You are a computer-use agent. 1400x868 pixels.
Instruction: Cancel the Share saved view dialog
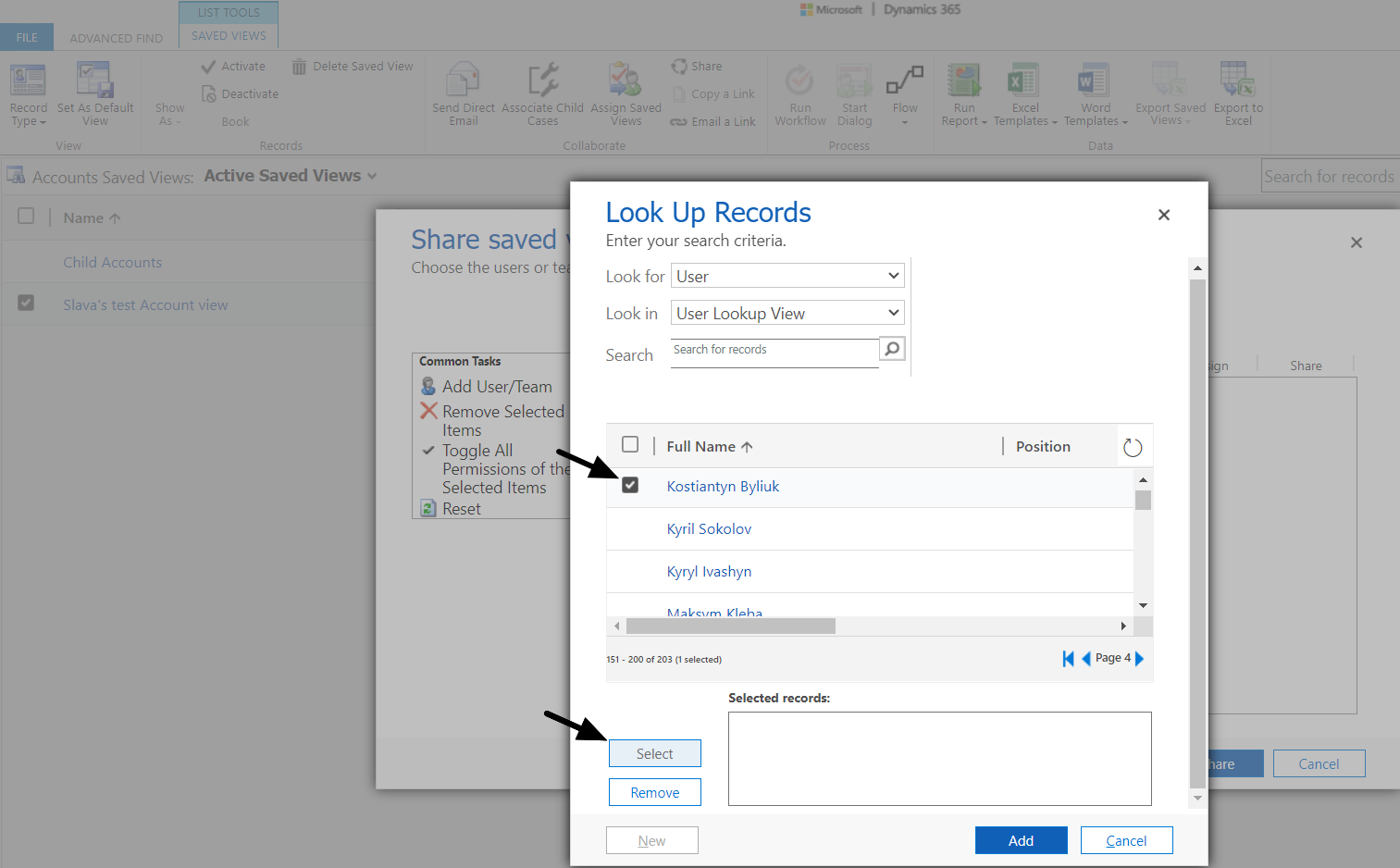(x=1319, y=763)
